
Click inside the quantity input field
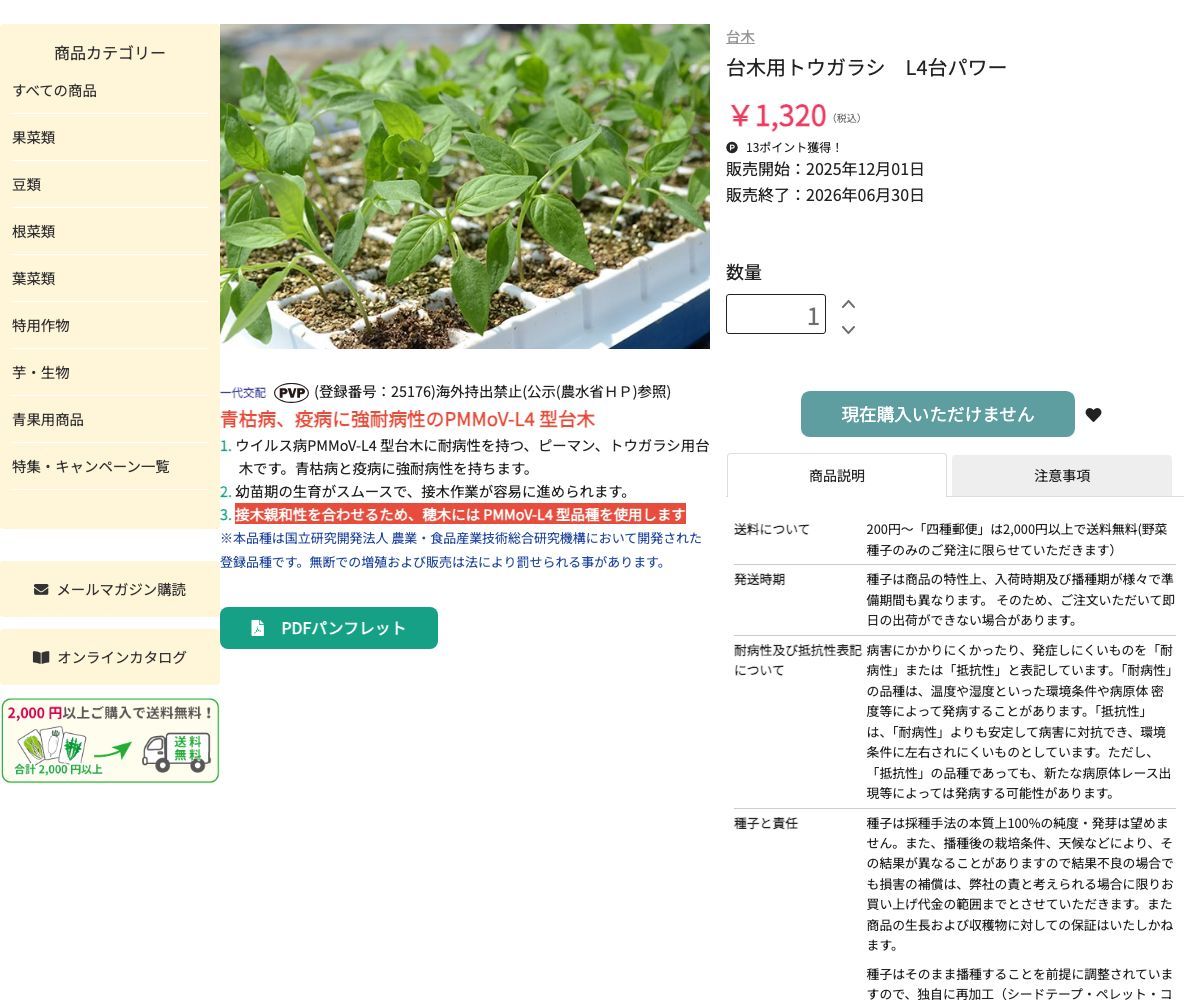point(776,314)
